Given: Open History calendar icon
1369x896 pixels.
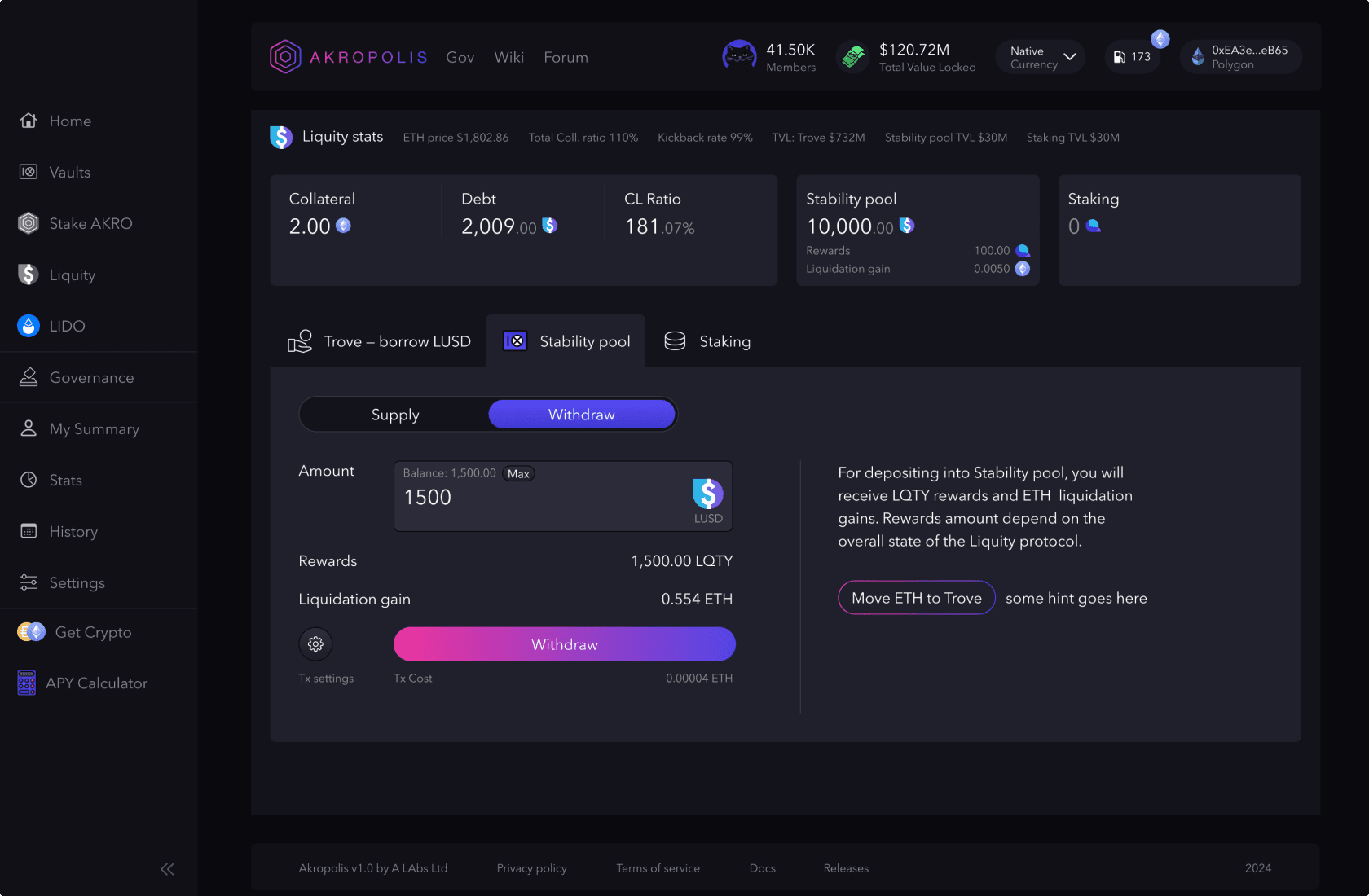Looking at the screenshot, I should (x=29, y=531).
